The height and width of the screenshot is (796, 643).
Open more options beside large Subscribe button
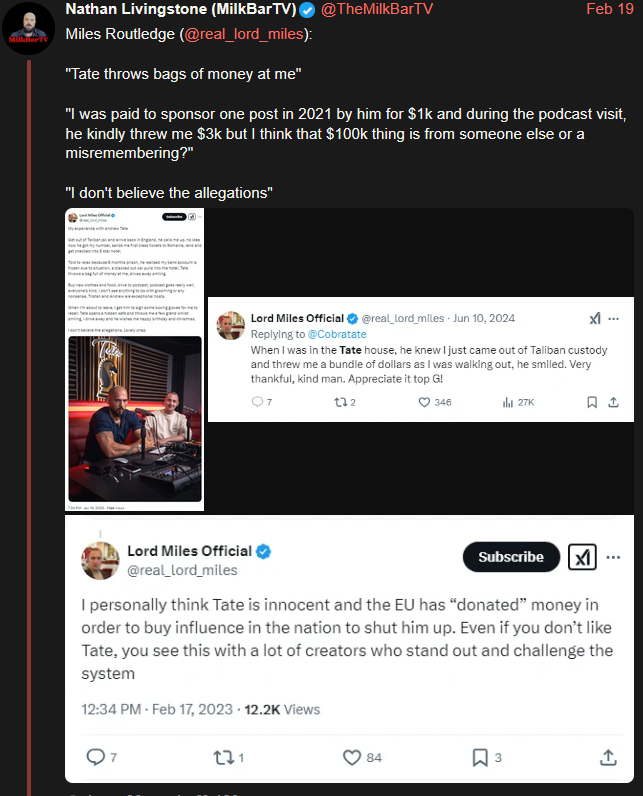(x=613, y=557)
